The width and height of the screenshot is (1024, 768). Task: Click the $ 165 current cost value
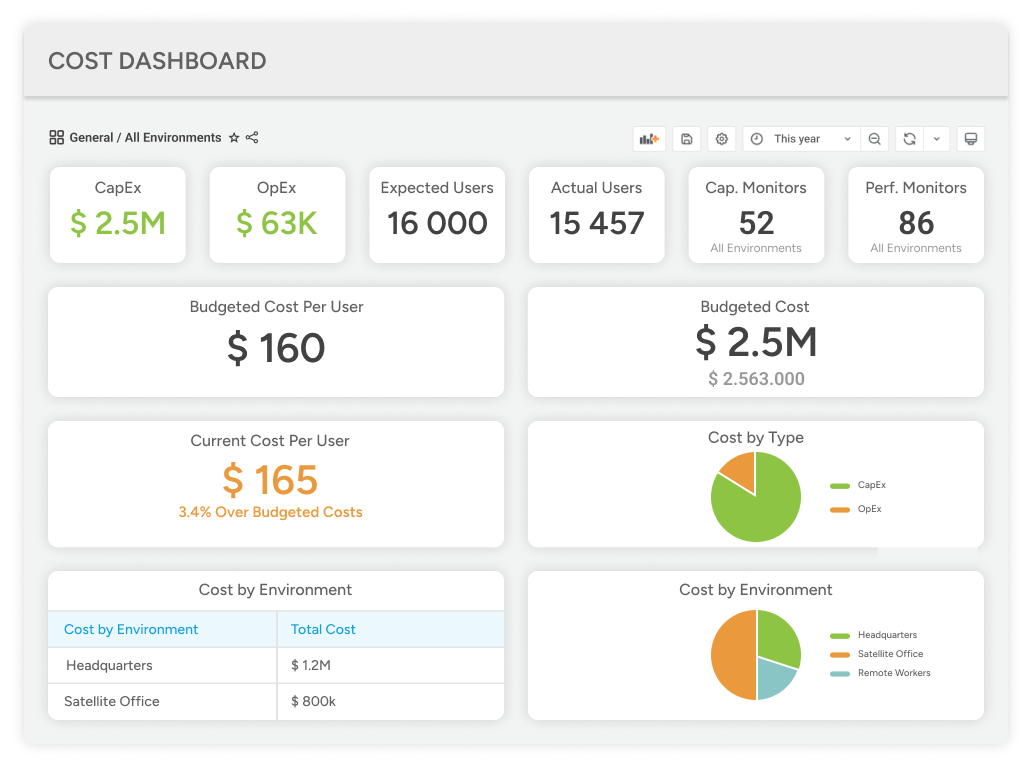point(270,480)
